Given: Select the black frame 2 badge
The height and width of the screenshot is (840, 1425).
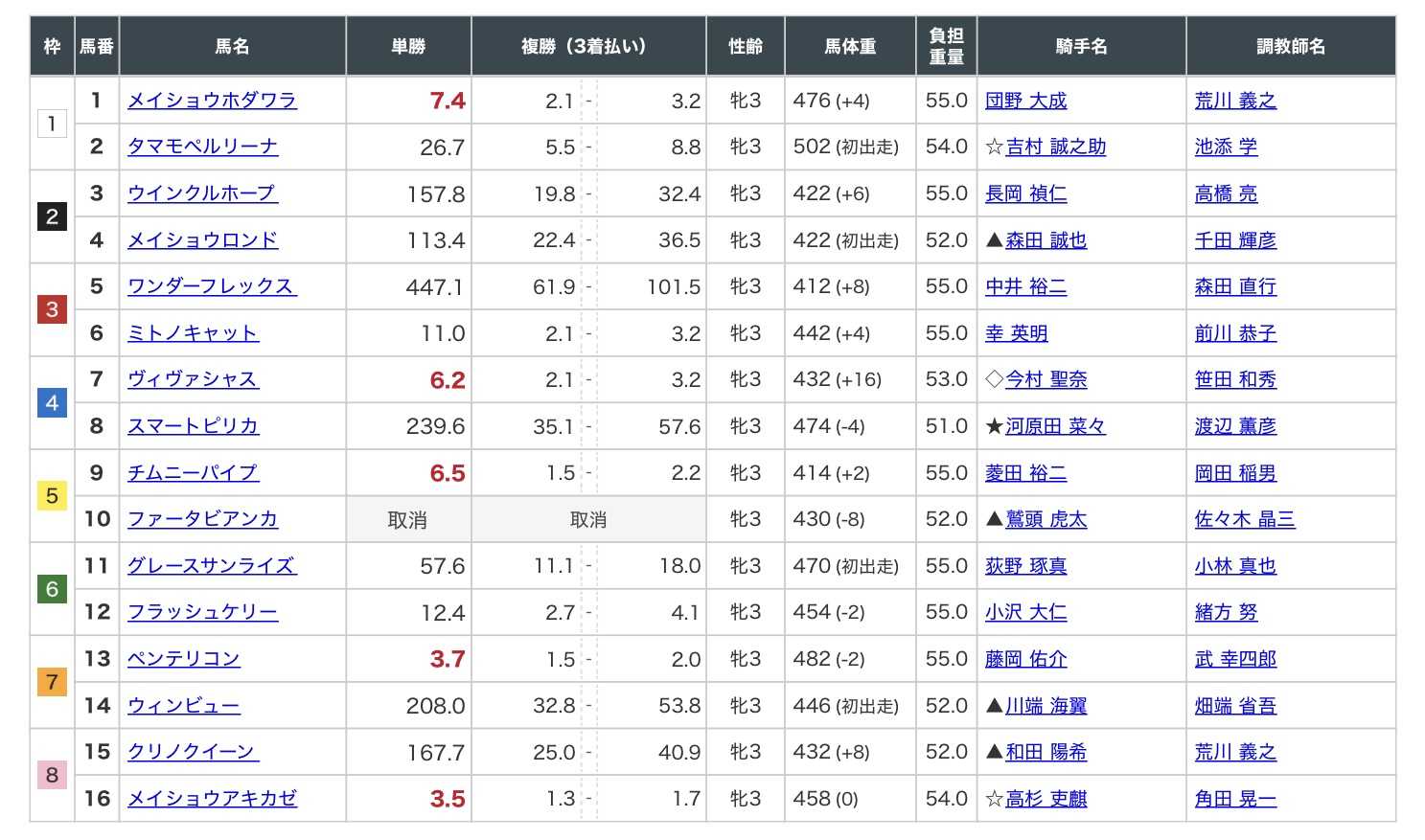Looking at the screenshot, I should click(52, 216).
